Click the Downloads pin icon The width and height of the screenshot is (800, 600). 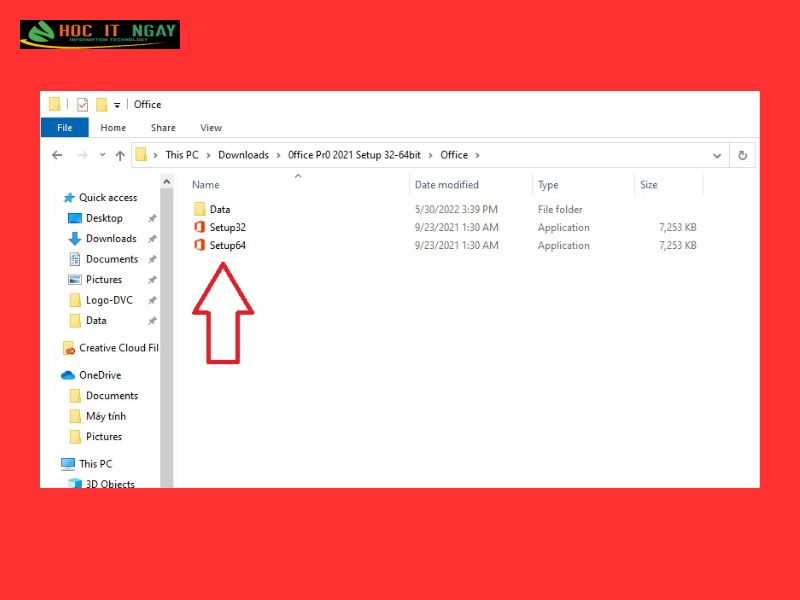152,239
